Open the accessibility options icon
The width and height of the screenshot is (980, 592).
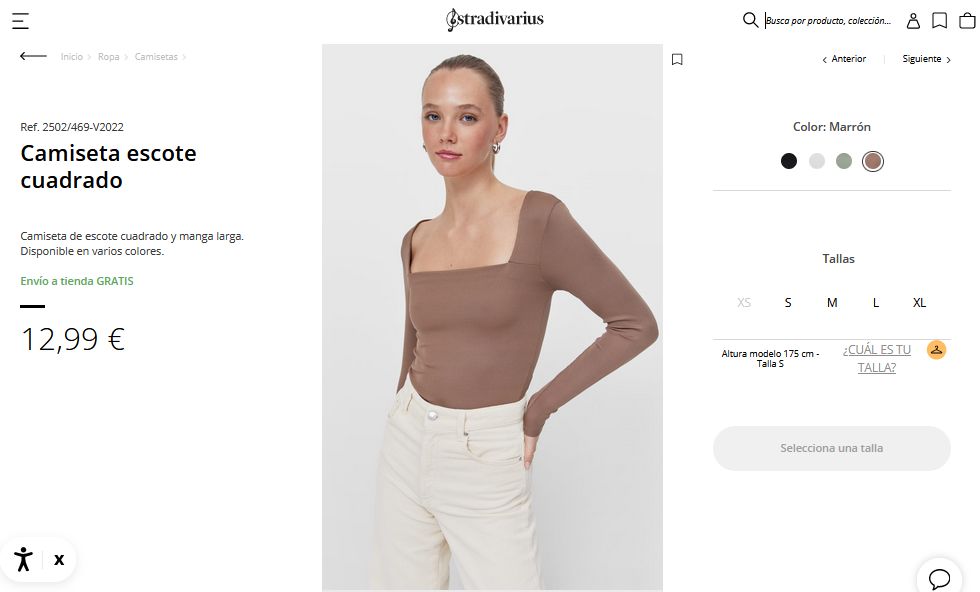tap(23, 559)
